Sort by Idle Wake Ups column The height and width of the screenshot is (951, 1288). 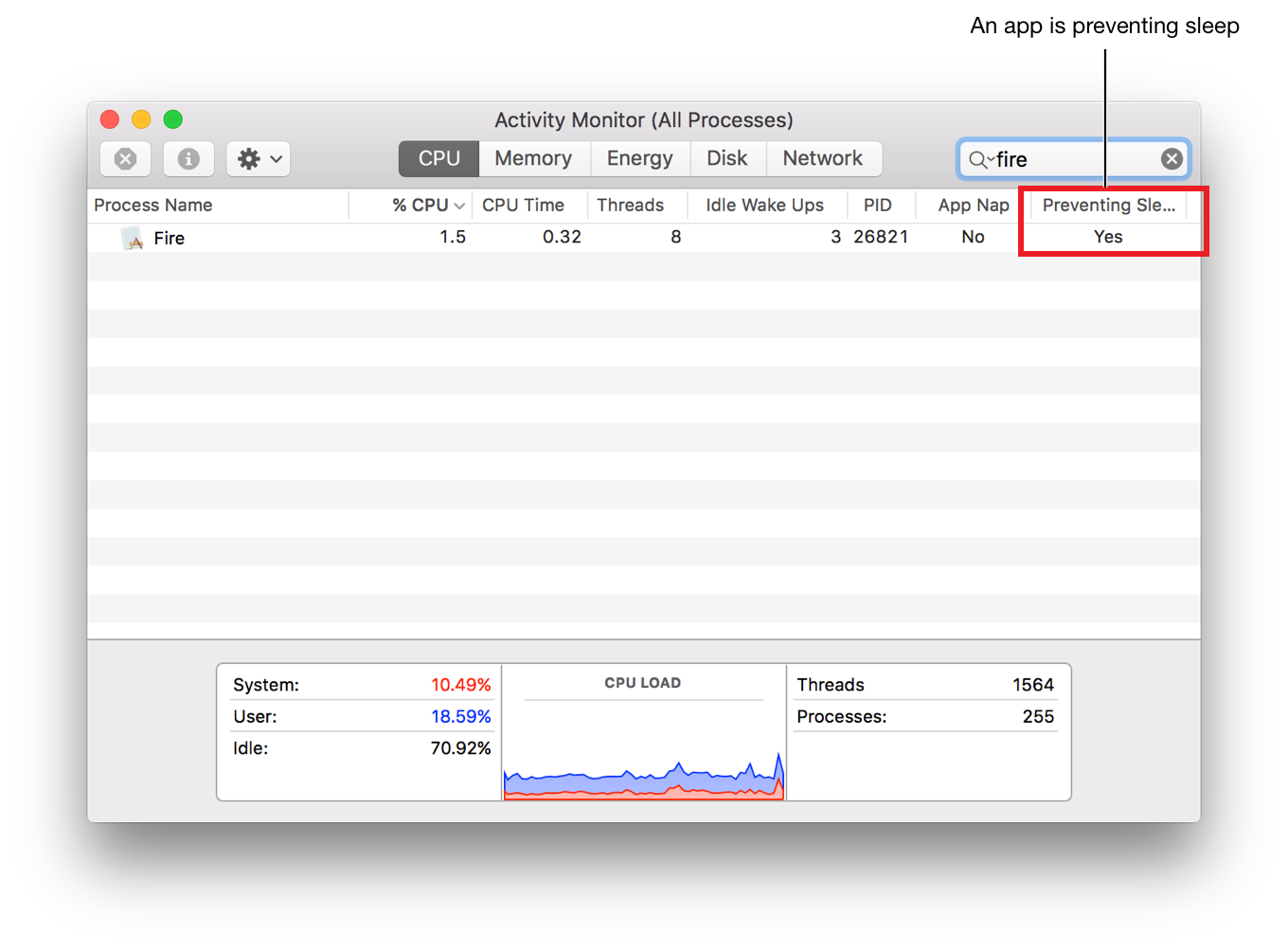764,206
